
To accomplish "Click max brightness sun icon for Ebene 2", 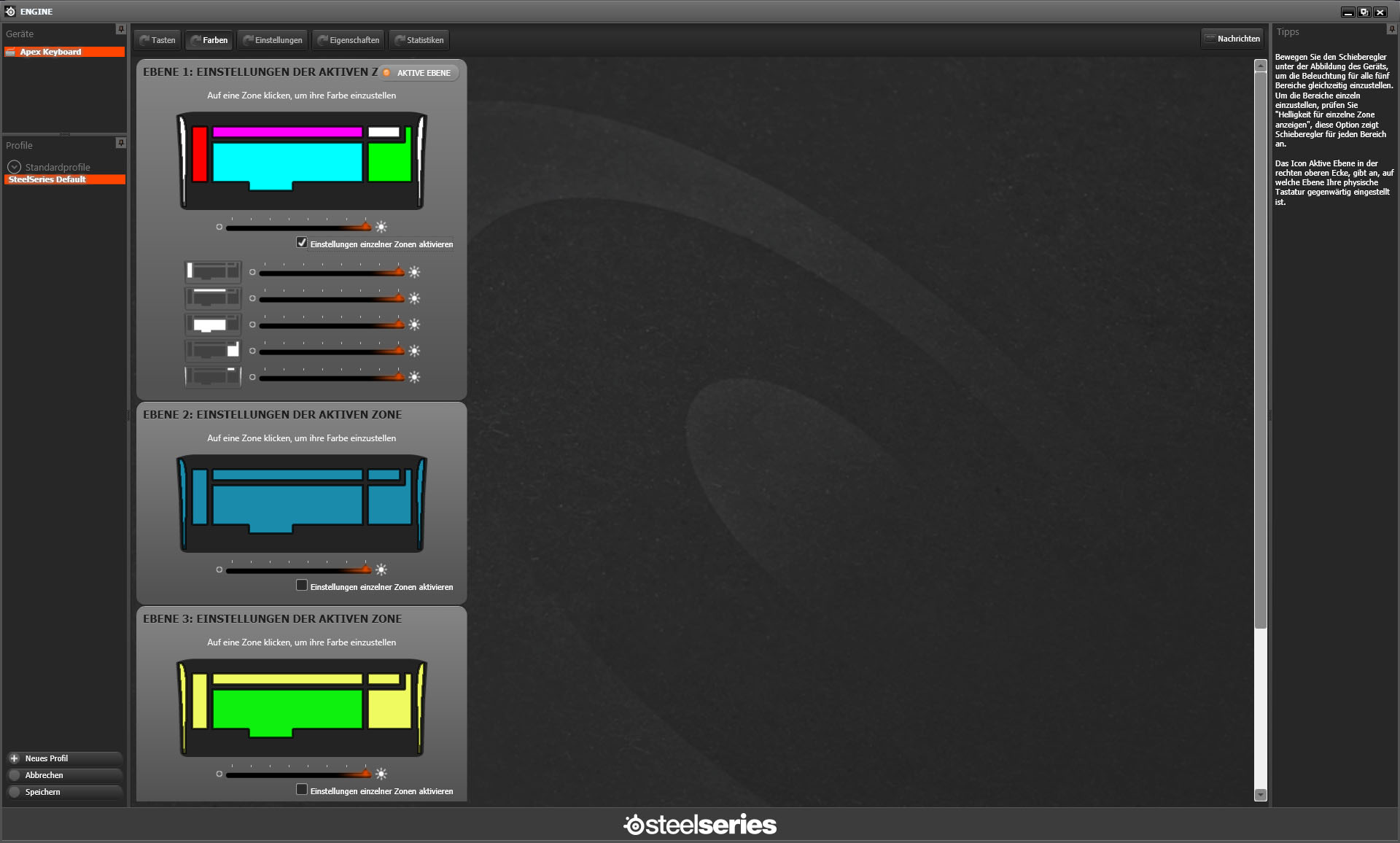I will coord(381,570).
